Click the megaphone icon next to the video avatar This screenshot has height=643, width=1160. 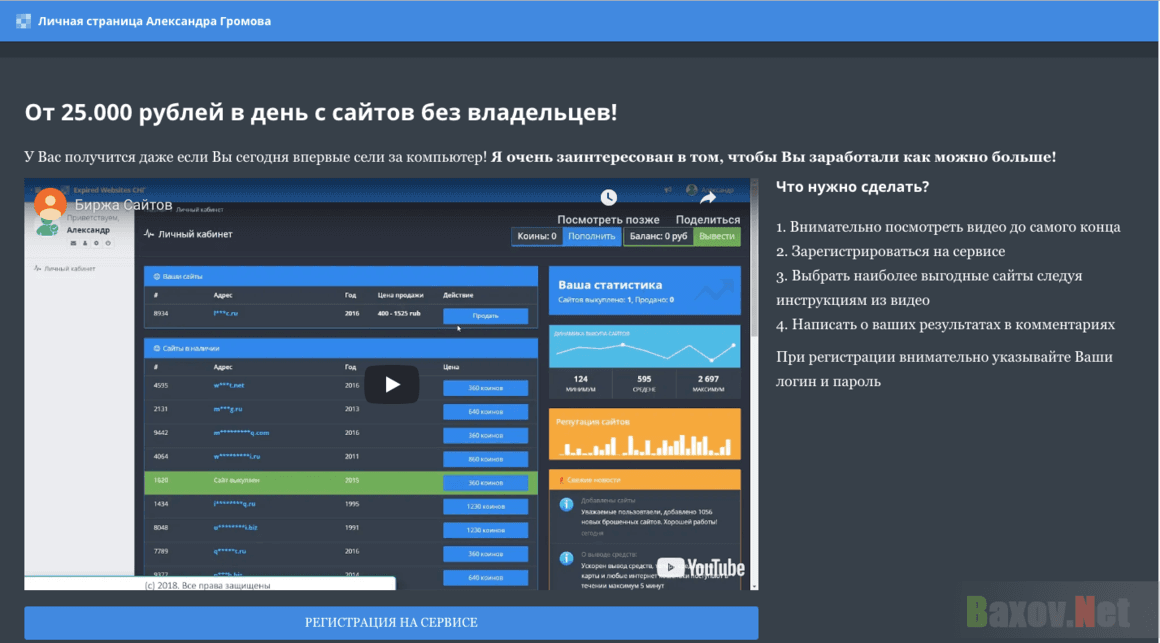(x=667, y=189)
